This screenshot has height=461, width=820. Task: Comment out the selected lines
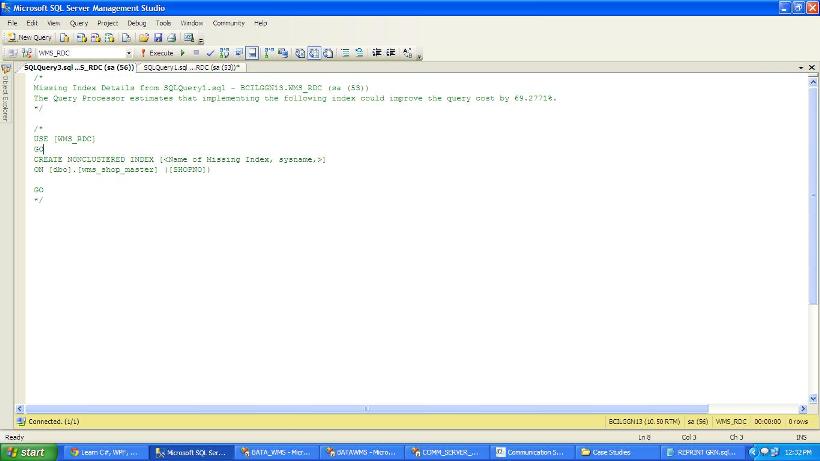pyautogui.click(x=345, y=53)
